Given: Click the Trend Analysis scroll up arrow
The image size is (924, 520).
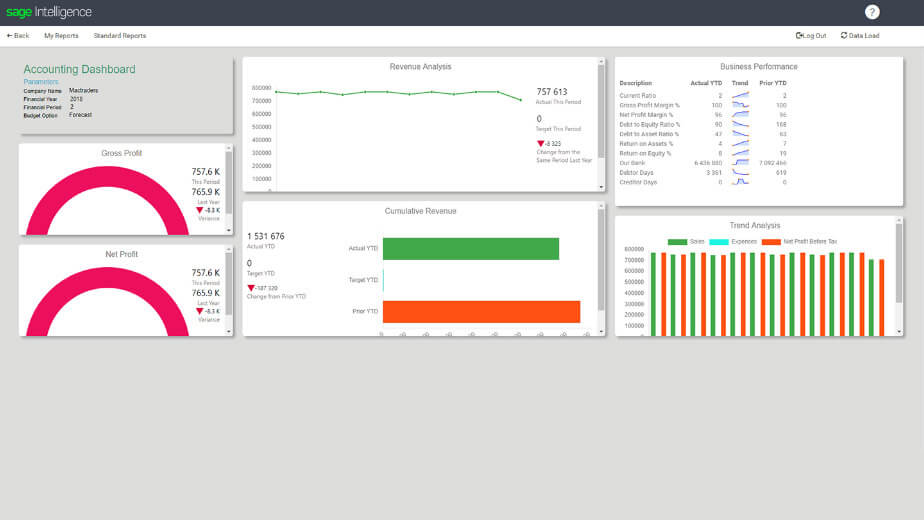Looking at the screenshot, I should 899,220.
